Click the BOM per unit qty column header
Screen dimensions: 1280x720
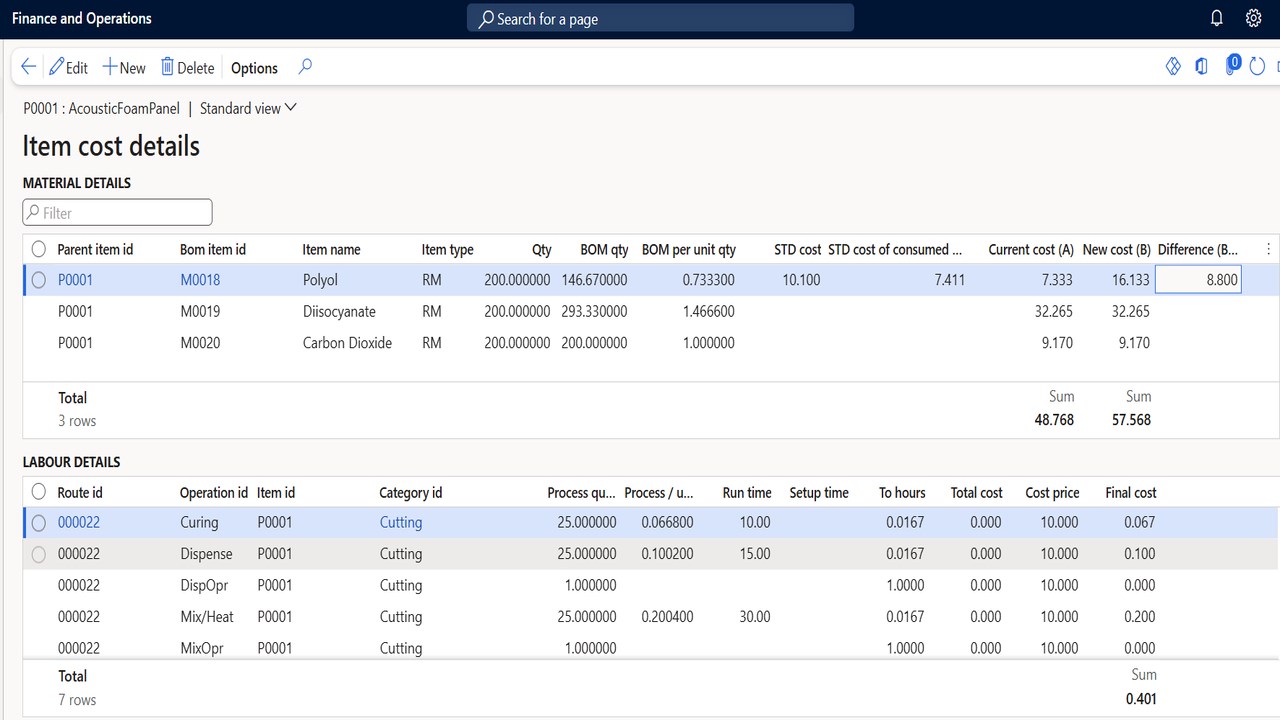689,249
